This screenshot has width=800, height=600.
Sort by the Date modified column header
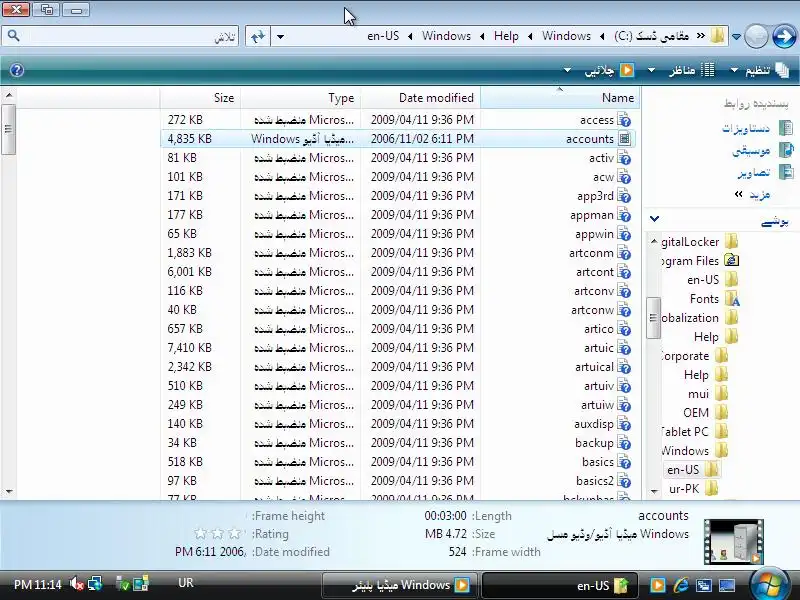pyautogui.click(x=421, y=97)
